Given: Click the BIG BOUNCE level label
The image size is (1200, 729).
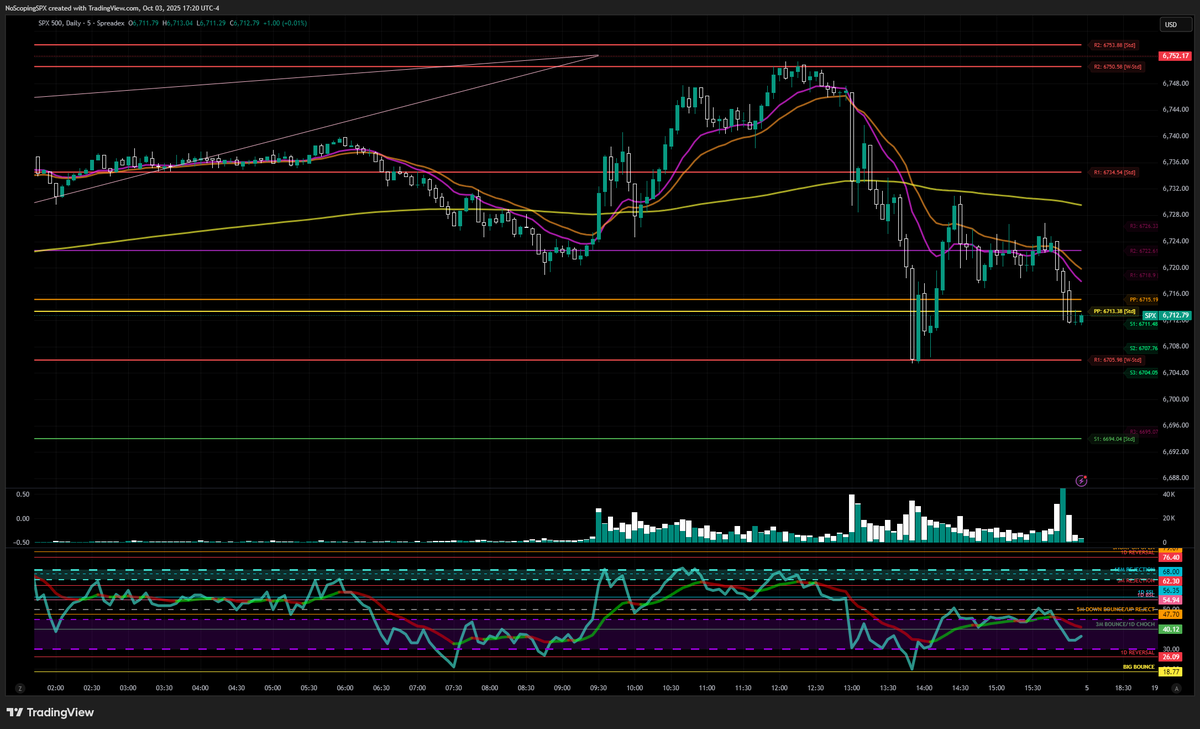Looking at the screenshot, I should [1140, 665].
